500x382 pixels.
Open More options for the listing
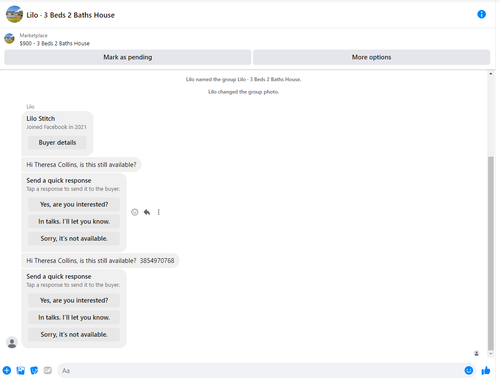(x=371, y=57)
